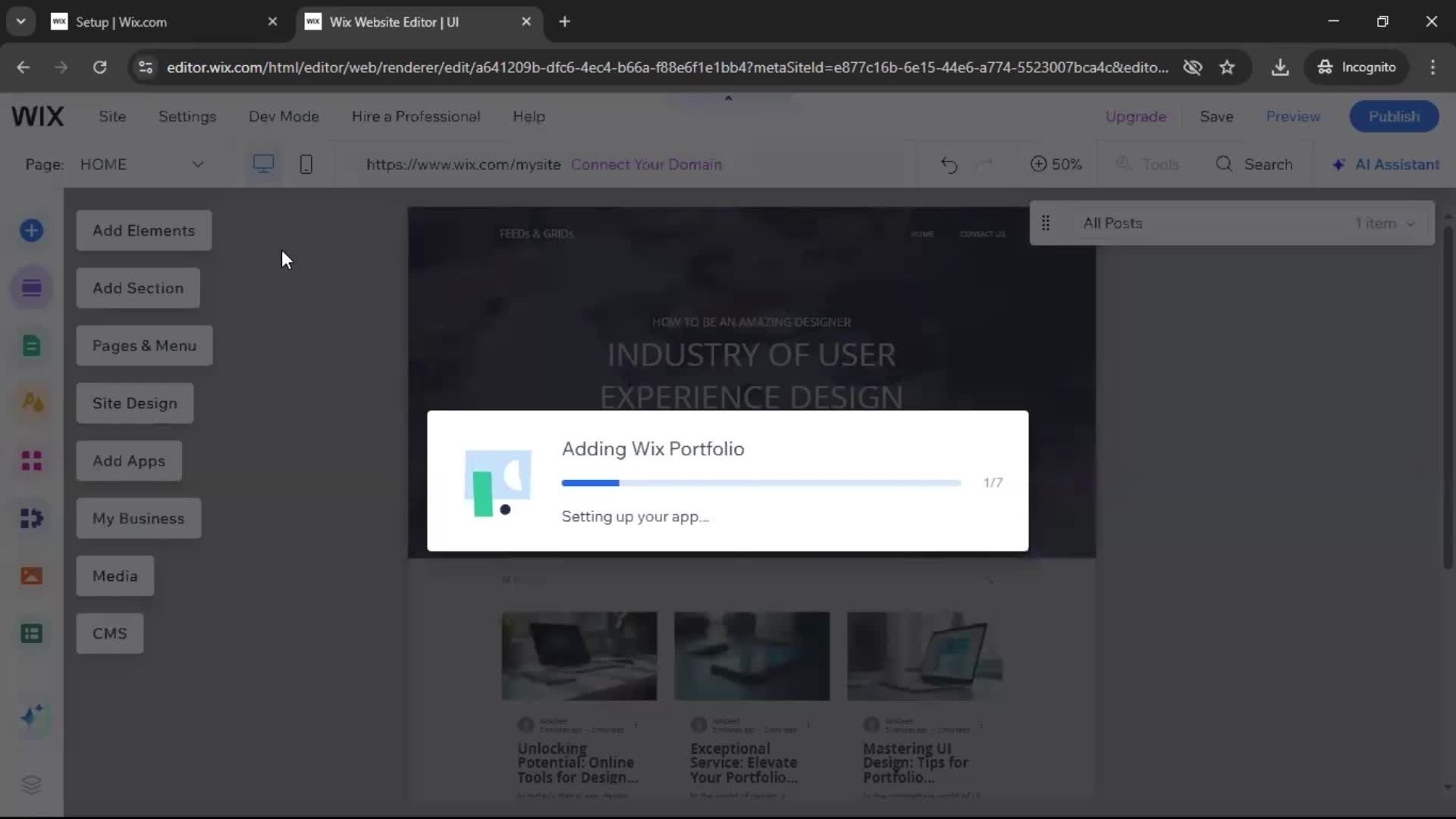Click the browser address bar URL
Screen dimensions: 1456x819
(667, 67)
